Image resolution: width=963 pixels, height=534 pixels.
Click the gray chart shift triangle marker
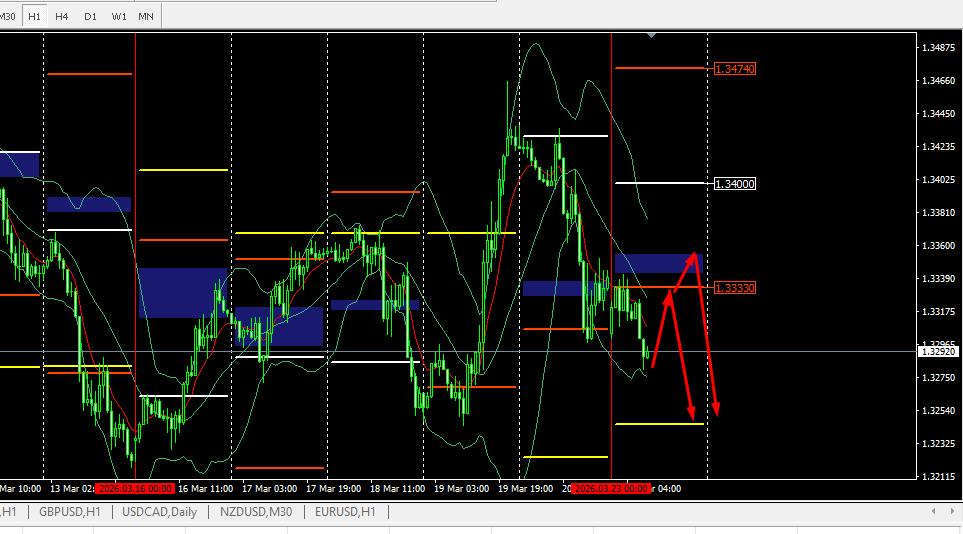[652, 36]
